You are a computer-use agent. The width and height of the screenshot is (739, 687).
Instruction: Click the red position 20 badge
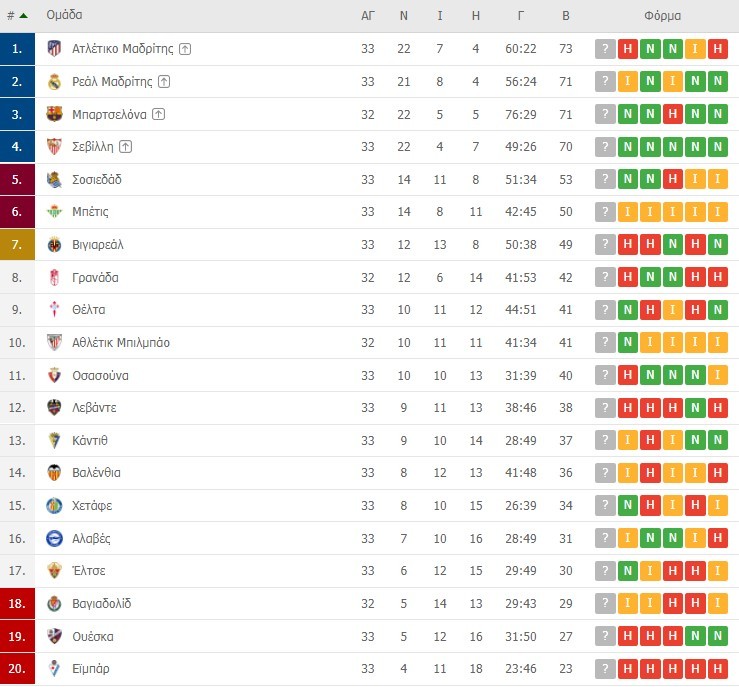17,669
